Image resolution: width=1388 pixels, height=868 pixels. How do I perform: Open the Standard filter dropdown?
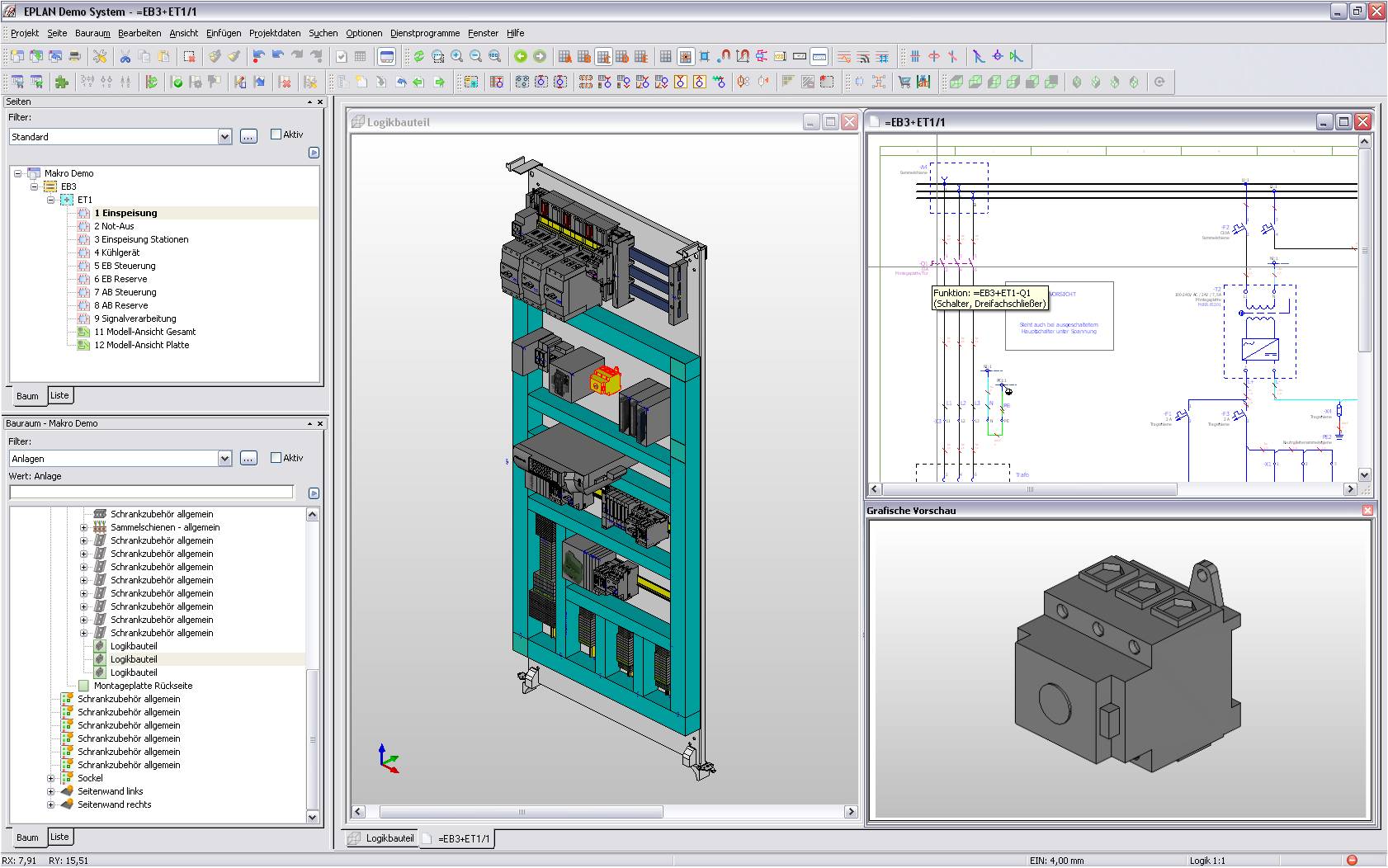click(x=224, y=137)
